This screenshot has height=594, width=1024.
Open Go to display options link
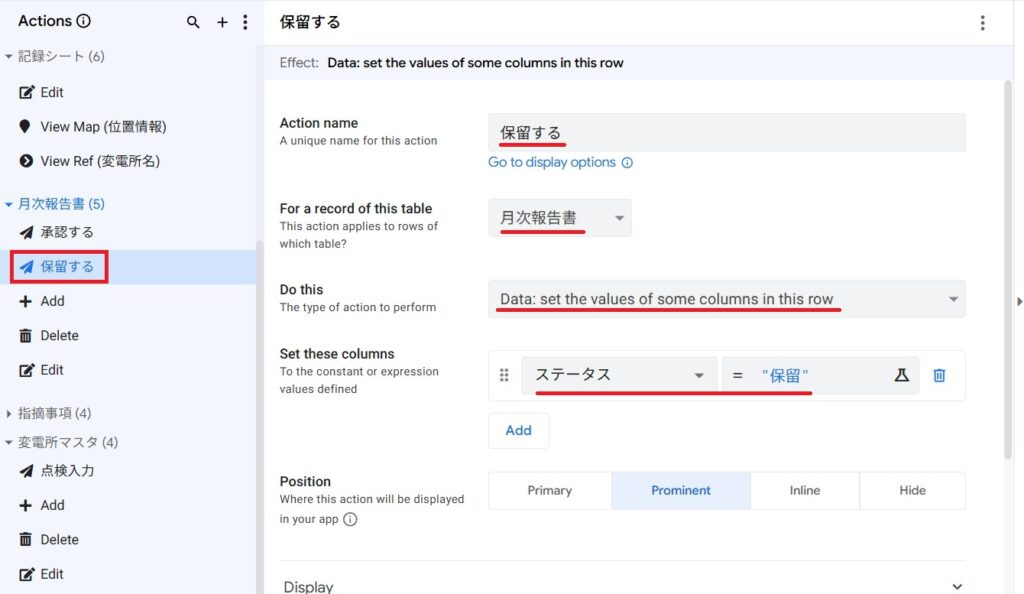pyautogui.click(x=552, y=162)
